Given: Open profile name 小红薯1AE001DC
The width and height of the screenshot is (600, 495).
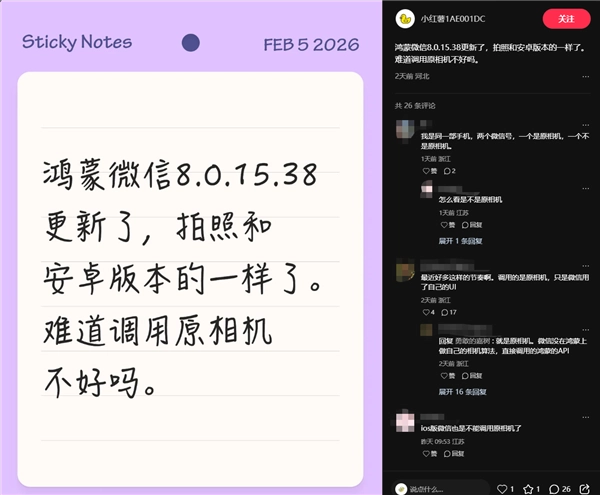Looking at the screenshot, I should [x=453, y=19].
